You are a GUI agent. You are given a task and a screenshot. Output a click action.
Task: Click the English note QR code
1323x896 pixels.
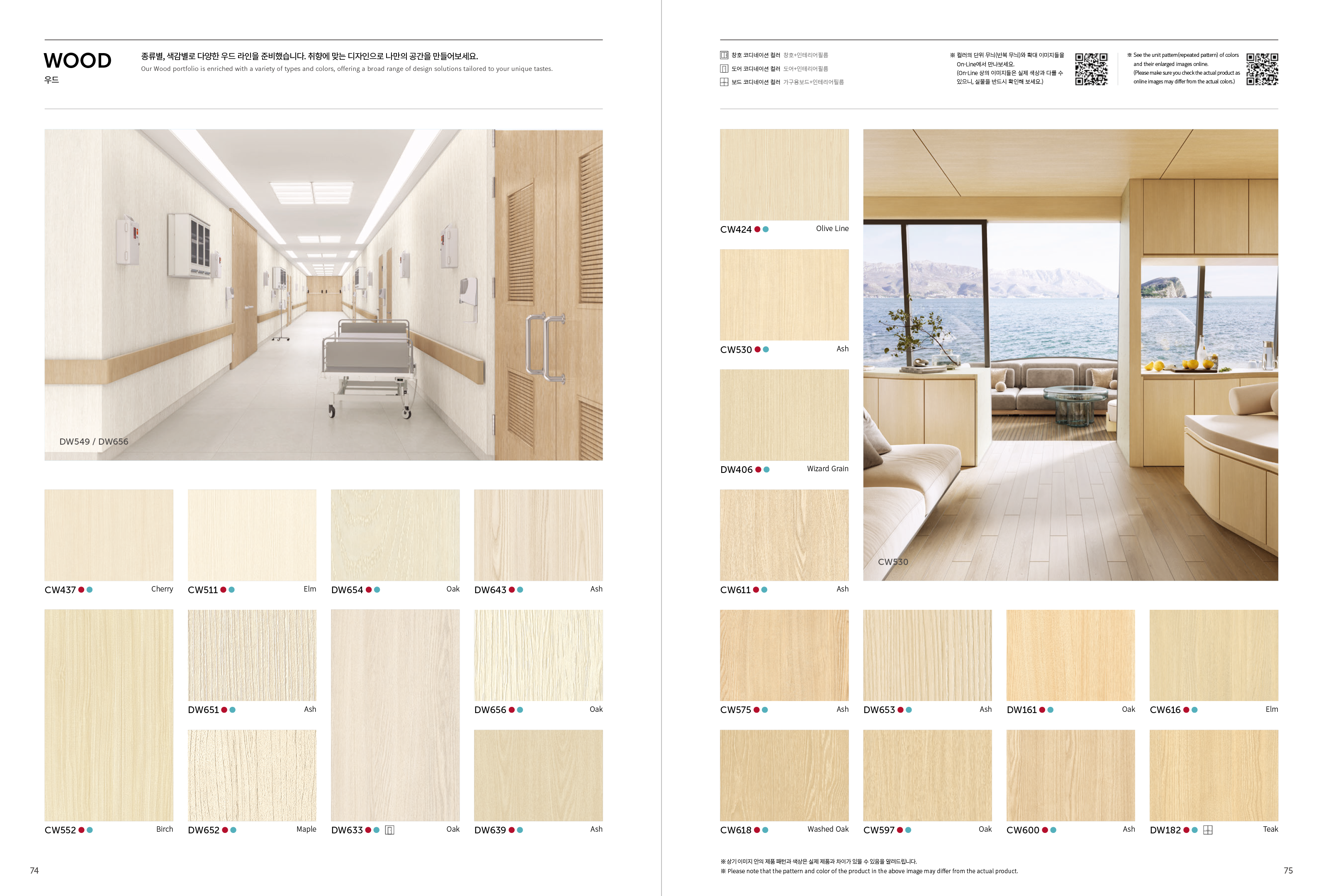point(1262,69)
